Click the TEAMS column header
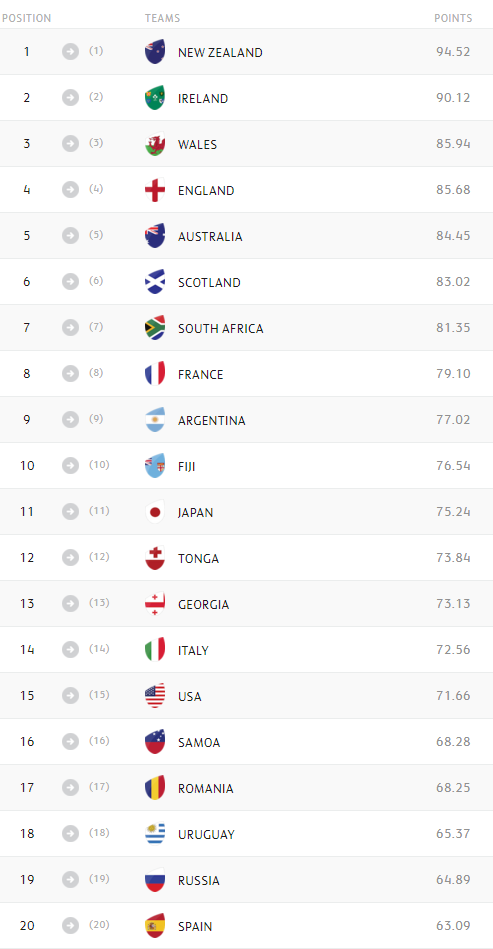493x949 pixels. click(x=163, y=18)
